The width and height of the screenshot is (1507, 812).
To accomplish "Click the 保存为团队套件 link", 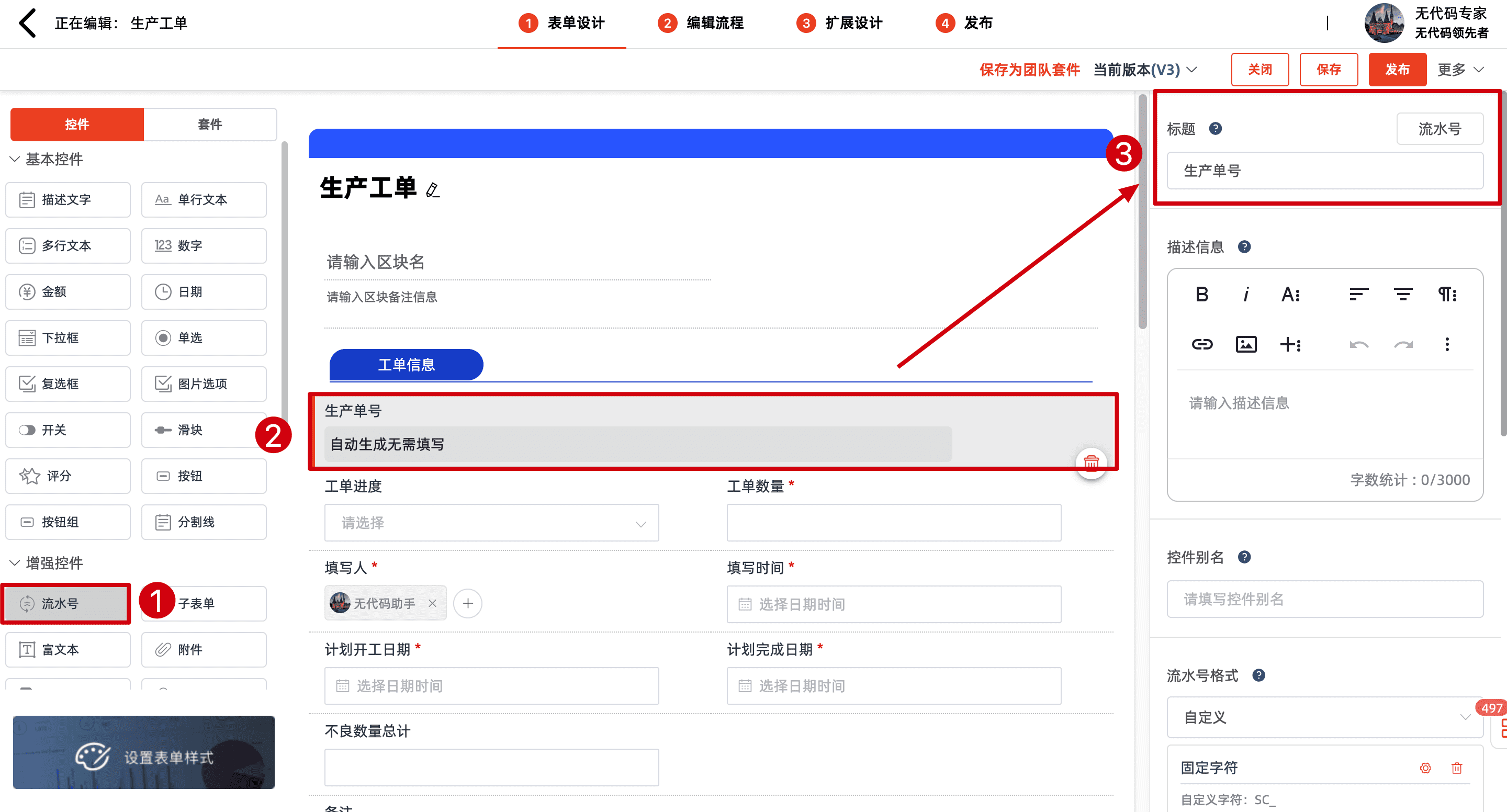I will click(x=1029, y=70).
